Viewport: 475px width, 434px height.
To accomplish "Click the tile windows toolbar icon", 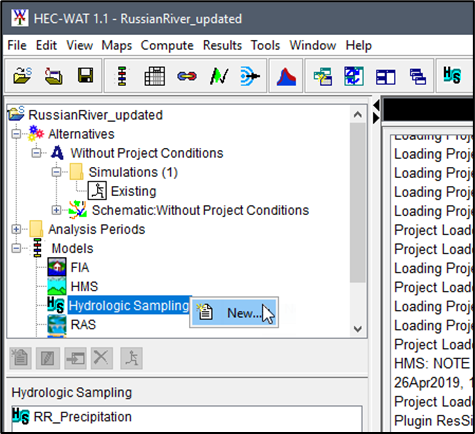I will (386, 77).
